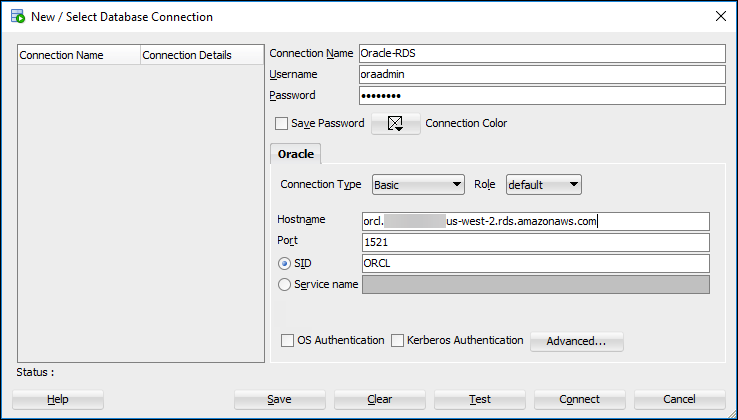738x420 pixels.
Task: Open the Connection Color picker
Action: 395,124
